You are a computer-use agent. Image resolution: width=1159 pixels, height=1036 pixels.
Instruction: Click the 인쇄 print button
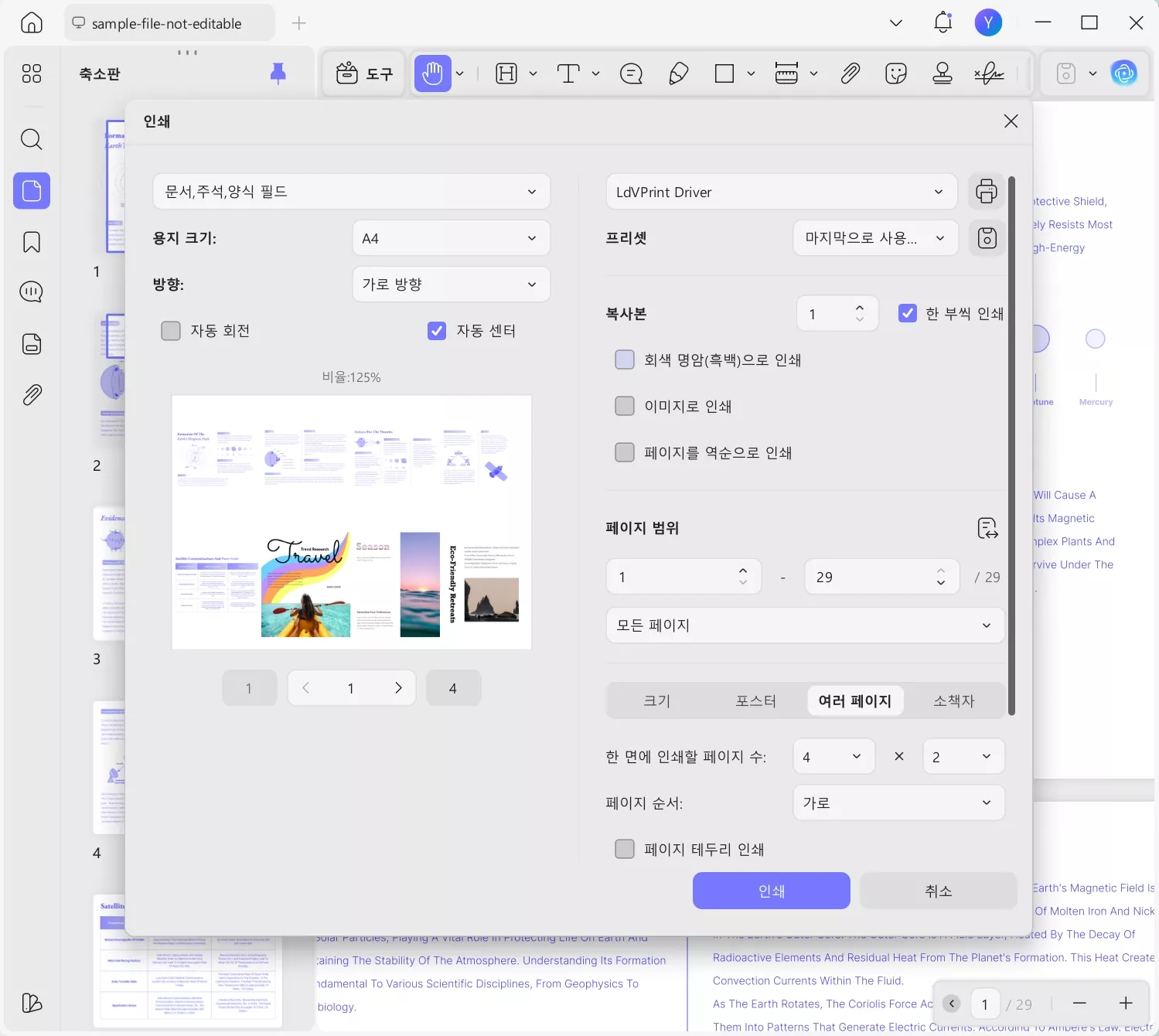tap(770, 891)
